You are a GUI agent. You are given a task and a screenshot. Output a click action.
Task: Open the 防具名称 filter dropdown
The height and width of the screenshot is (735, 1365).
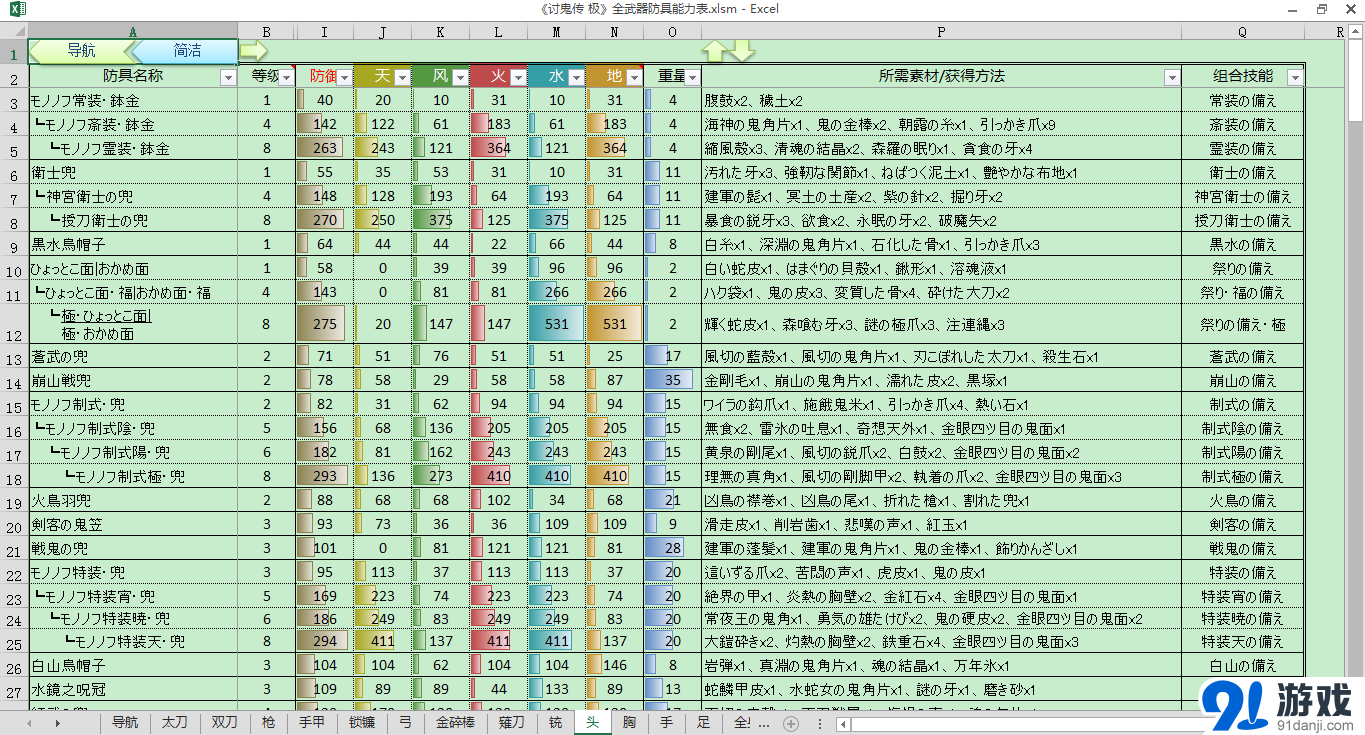click(x=226, y=77)
